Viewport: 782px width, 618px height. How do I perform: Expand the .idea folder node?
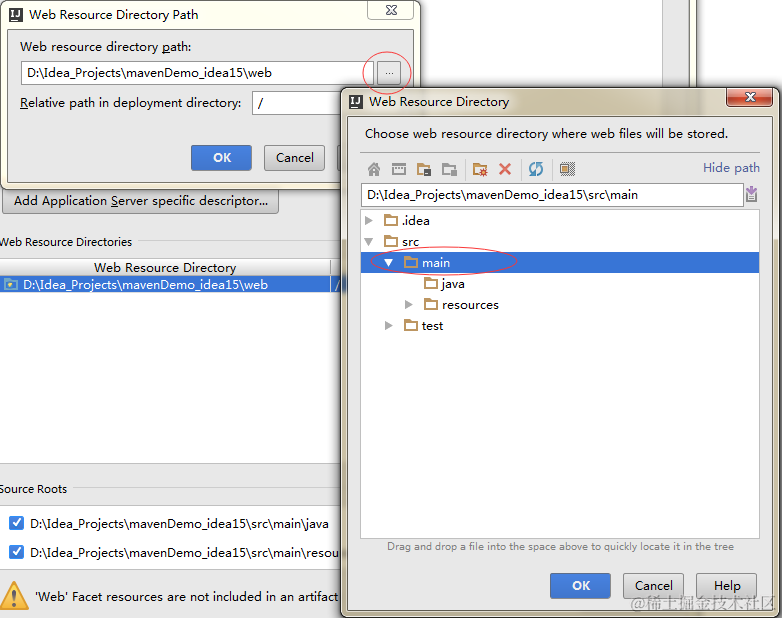point(369,220)
